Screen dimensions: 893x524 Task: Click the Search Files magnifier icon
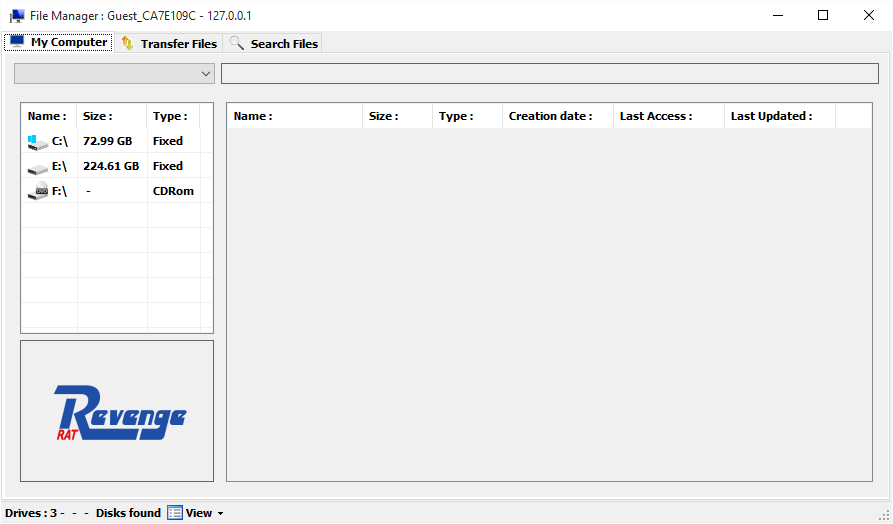coord(236,43)
